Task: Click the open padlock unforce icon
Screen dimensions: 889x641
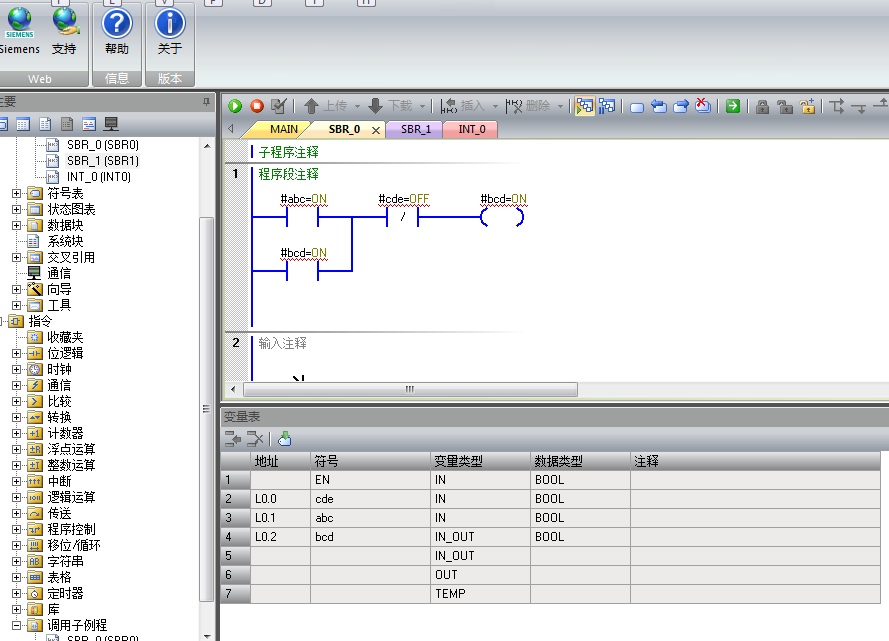Action: pos(785,106)
